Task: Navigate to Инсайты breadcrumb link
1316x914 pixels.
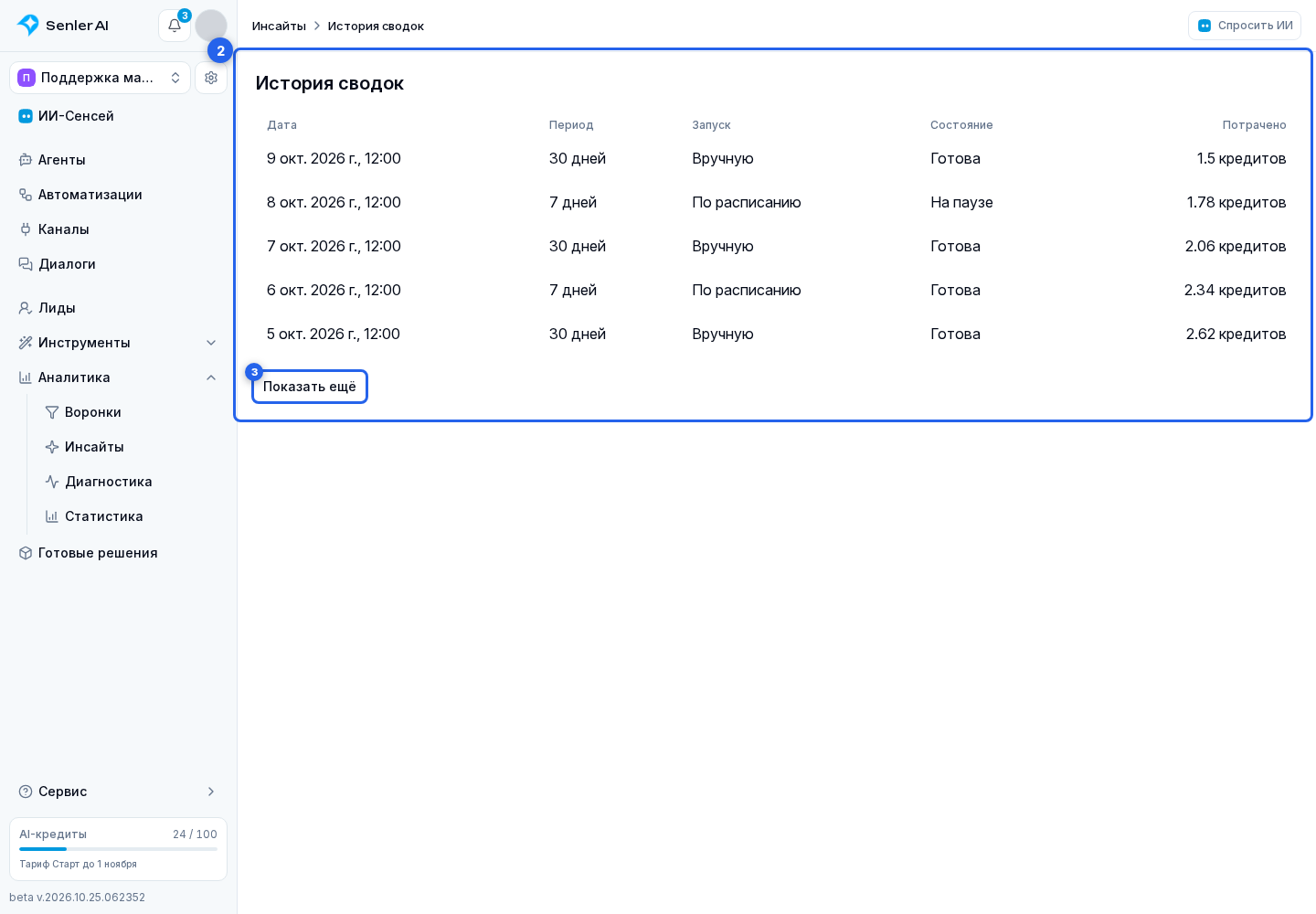Action: pyautogui.click(x=279, y=26)
